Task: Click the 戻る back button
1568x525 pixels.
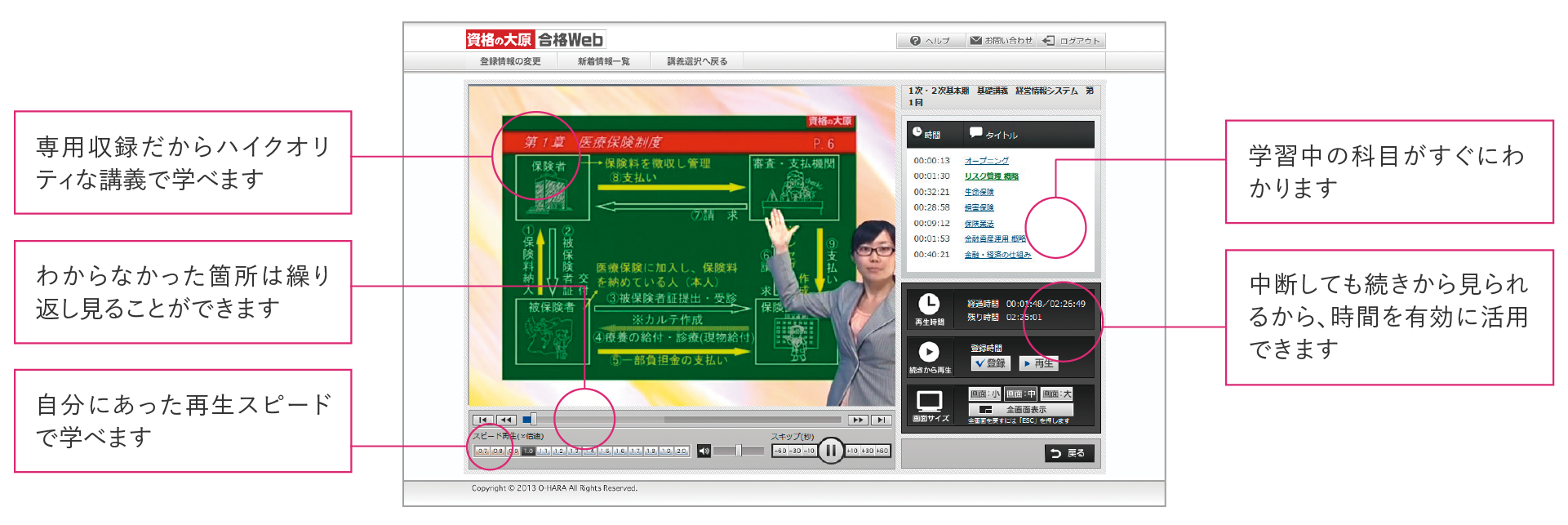Action: pyautogui.click(x=1069, y=453)
